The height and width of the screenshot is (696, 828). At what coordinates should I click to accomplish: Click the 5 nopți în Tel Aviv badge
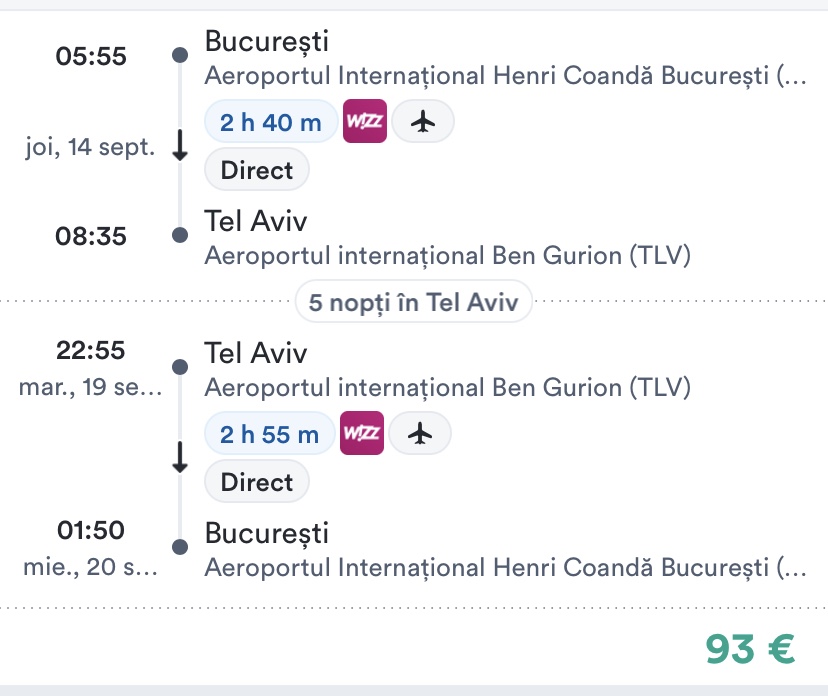click(x=413, y=302)
